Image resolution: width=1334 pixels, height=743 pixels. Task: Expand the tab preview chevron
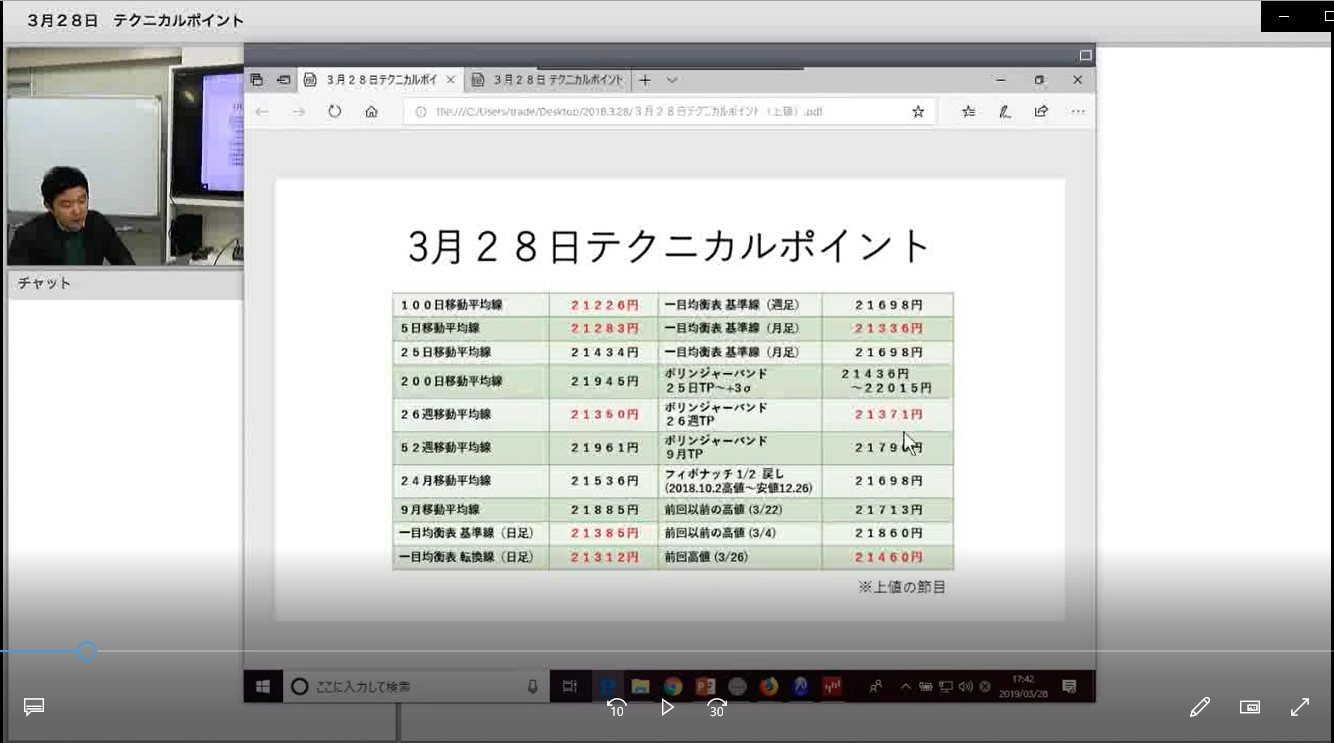tap(672, 80)
